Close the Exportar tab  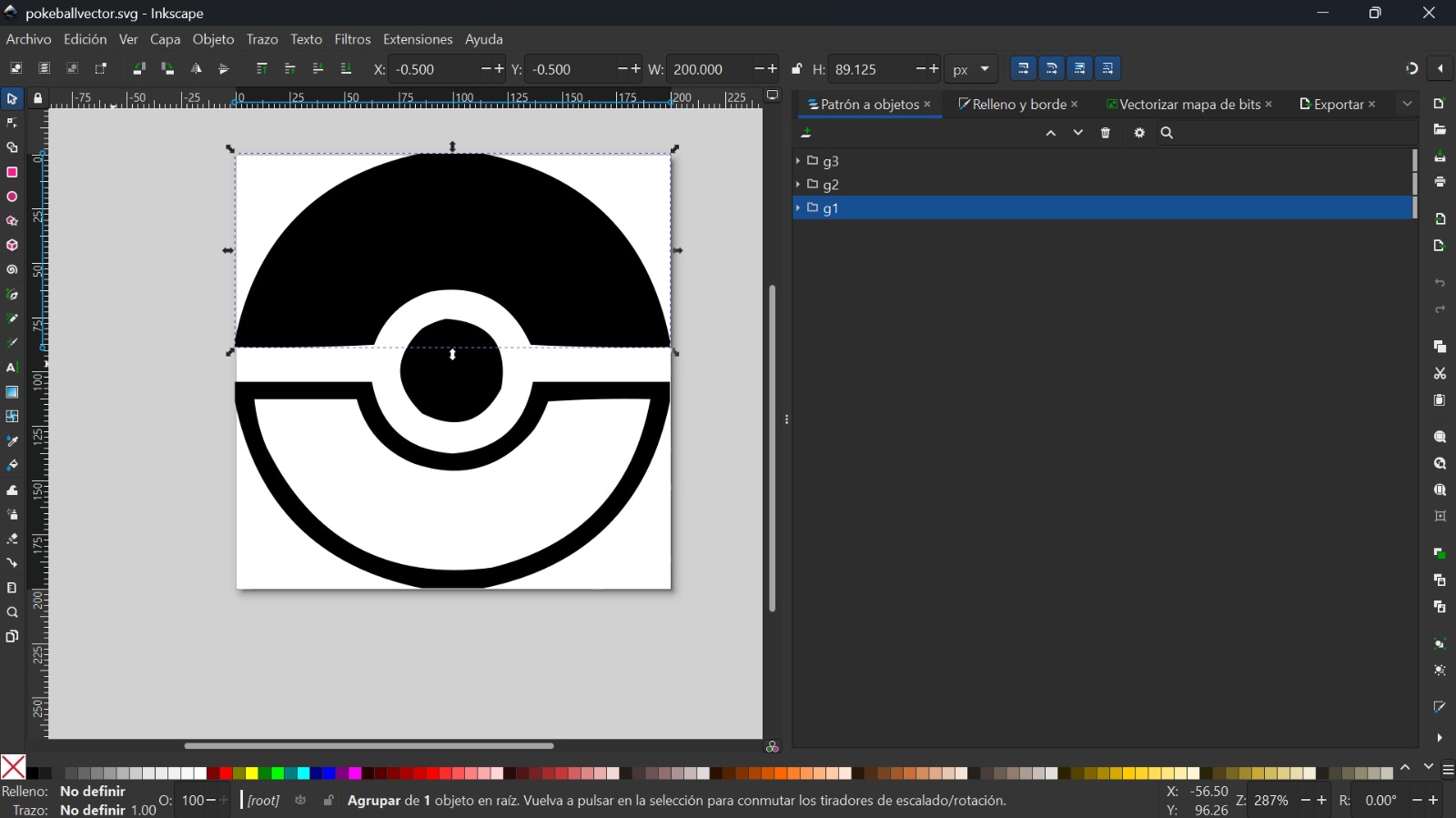click(1372, 105)
